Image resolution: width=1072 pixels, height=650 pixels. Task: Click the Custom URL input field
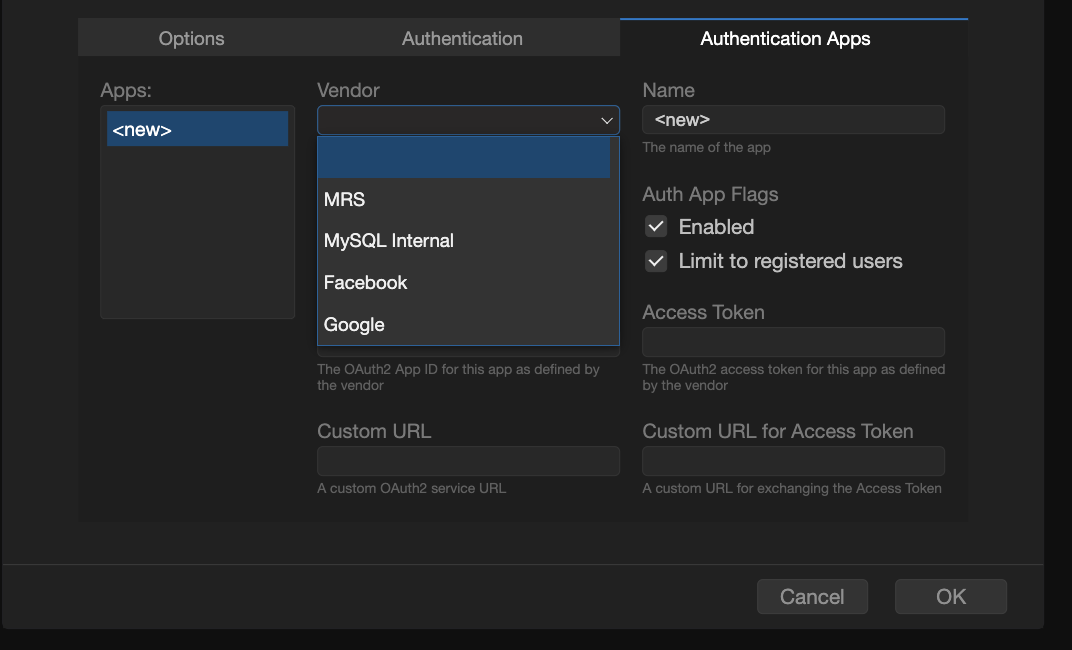[x=468, y=461]
